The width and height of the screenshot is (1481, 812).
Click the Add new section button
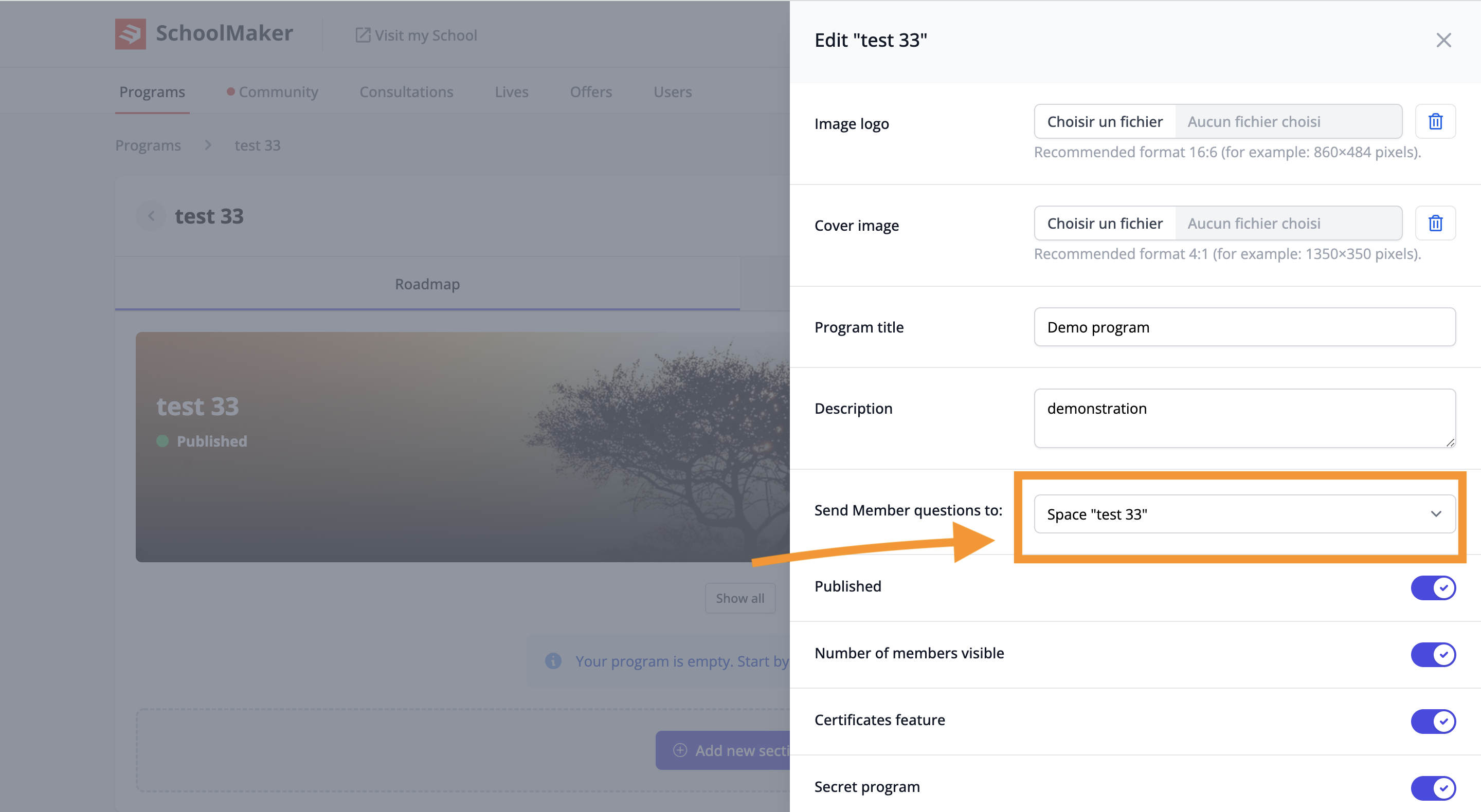723,750
